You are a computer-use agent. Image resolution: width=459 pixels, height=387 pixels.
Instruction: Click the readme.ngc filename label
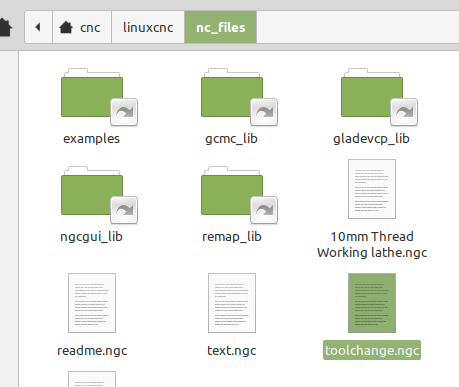(92, 350)
